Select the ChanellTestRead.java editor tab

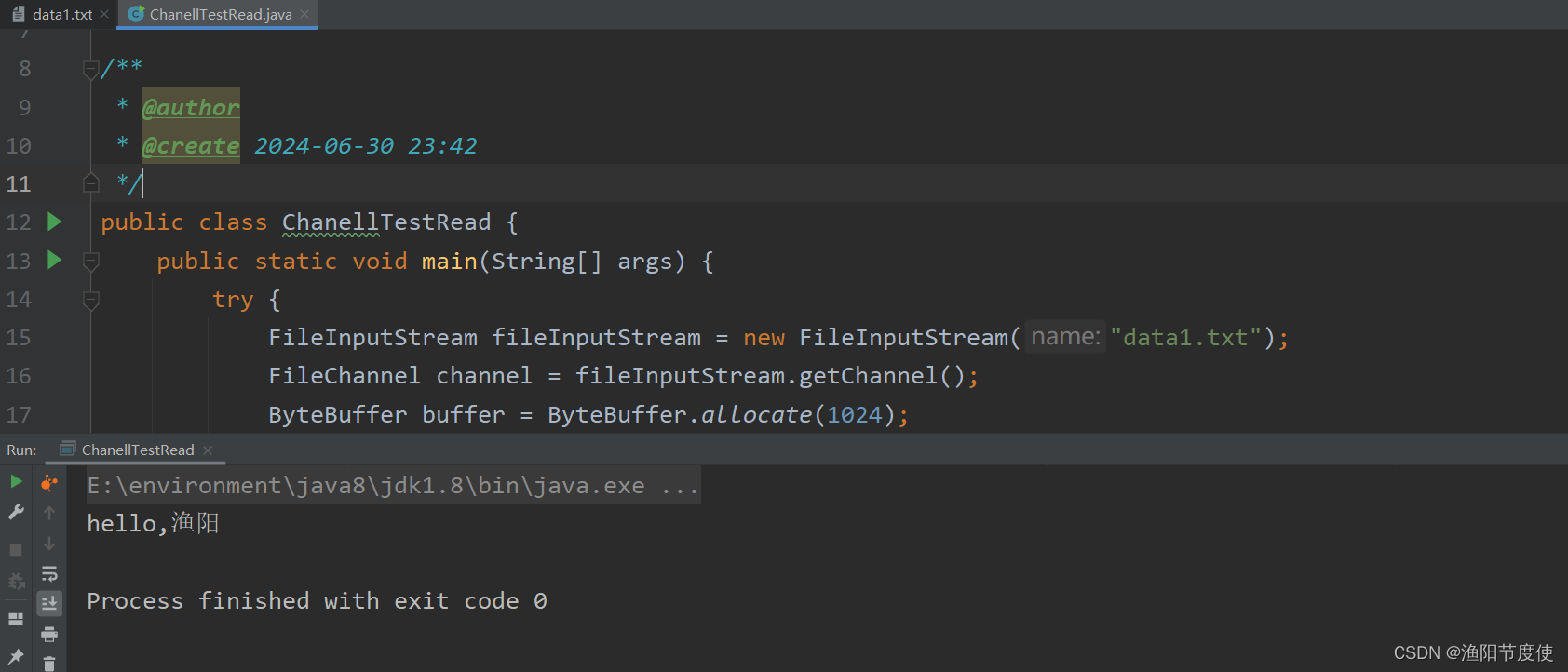[220, 14]
